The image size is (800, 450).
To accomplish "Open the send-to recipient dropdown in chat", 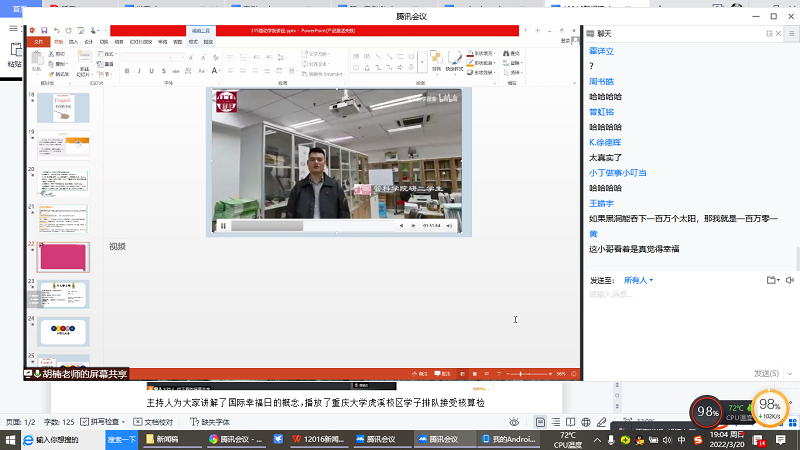I will (x=638, y=280).
